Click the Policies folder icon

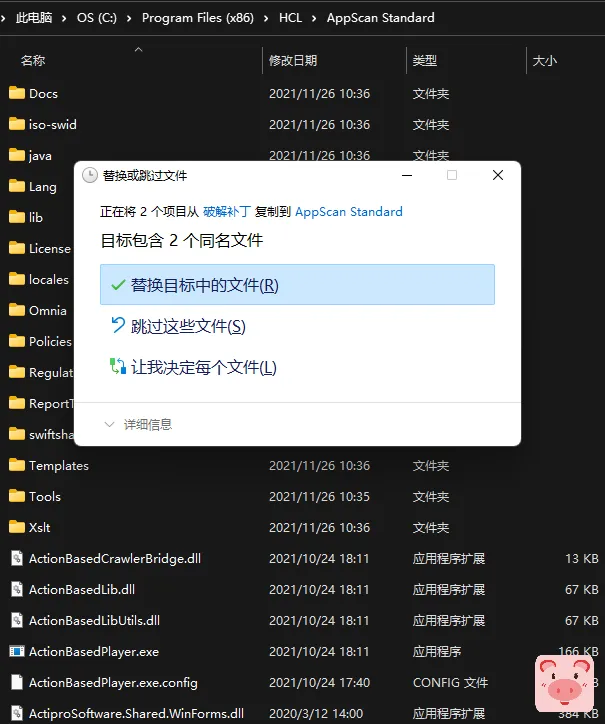point(17,341)
